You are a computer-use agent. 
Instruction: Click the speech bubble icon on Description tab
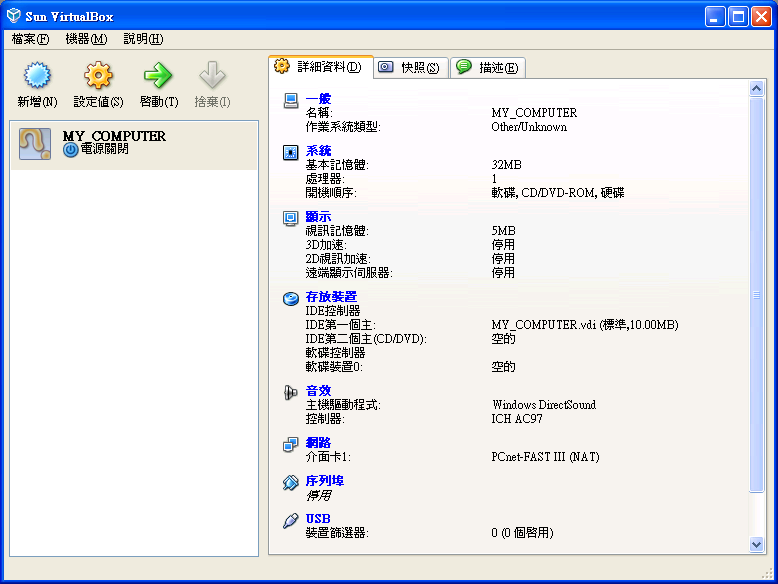[464, 66]
